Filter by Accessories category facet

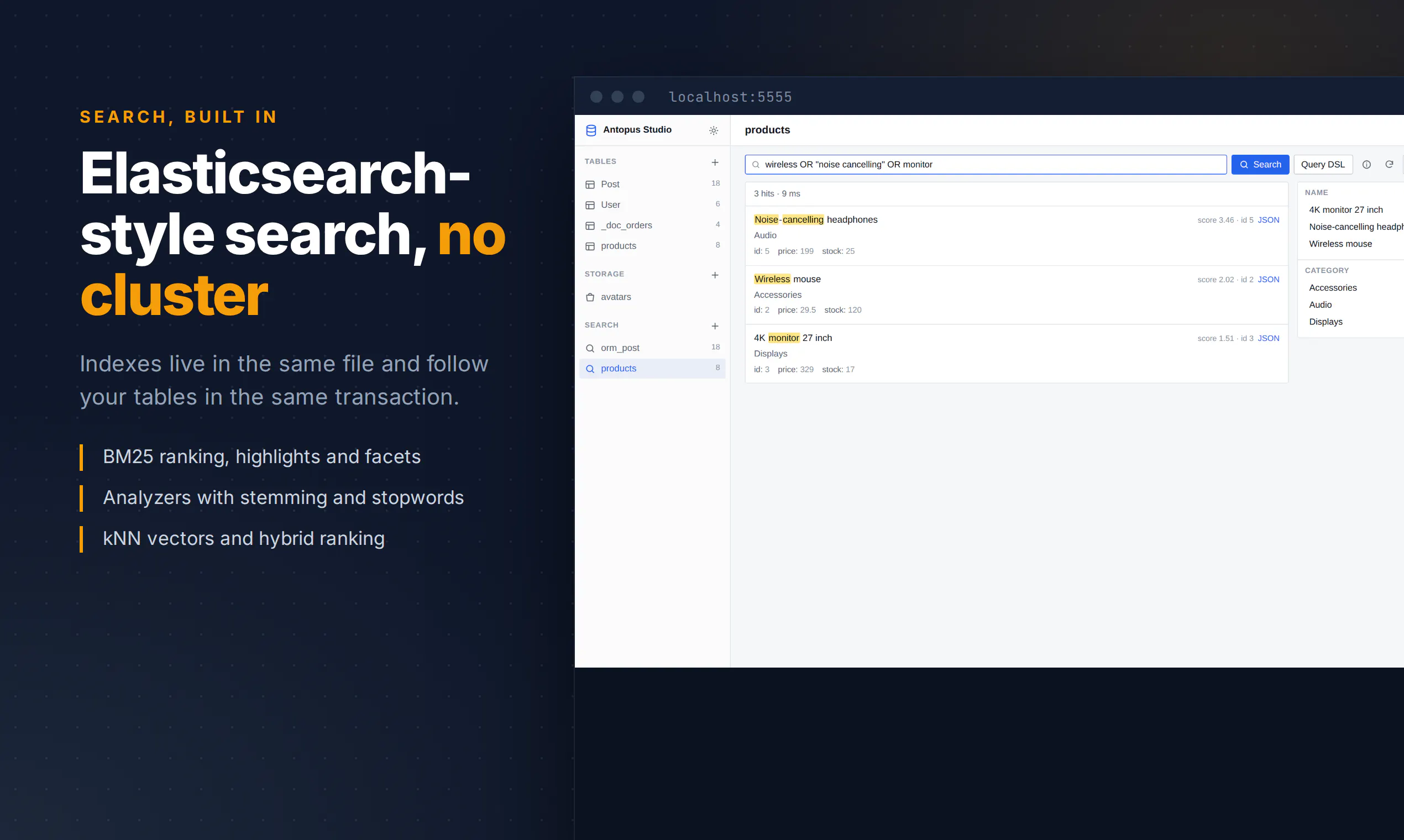click(x=1333, y=287)
